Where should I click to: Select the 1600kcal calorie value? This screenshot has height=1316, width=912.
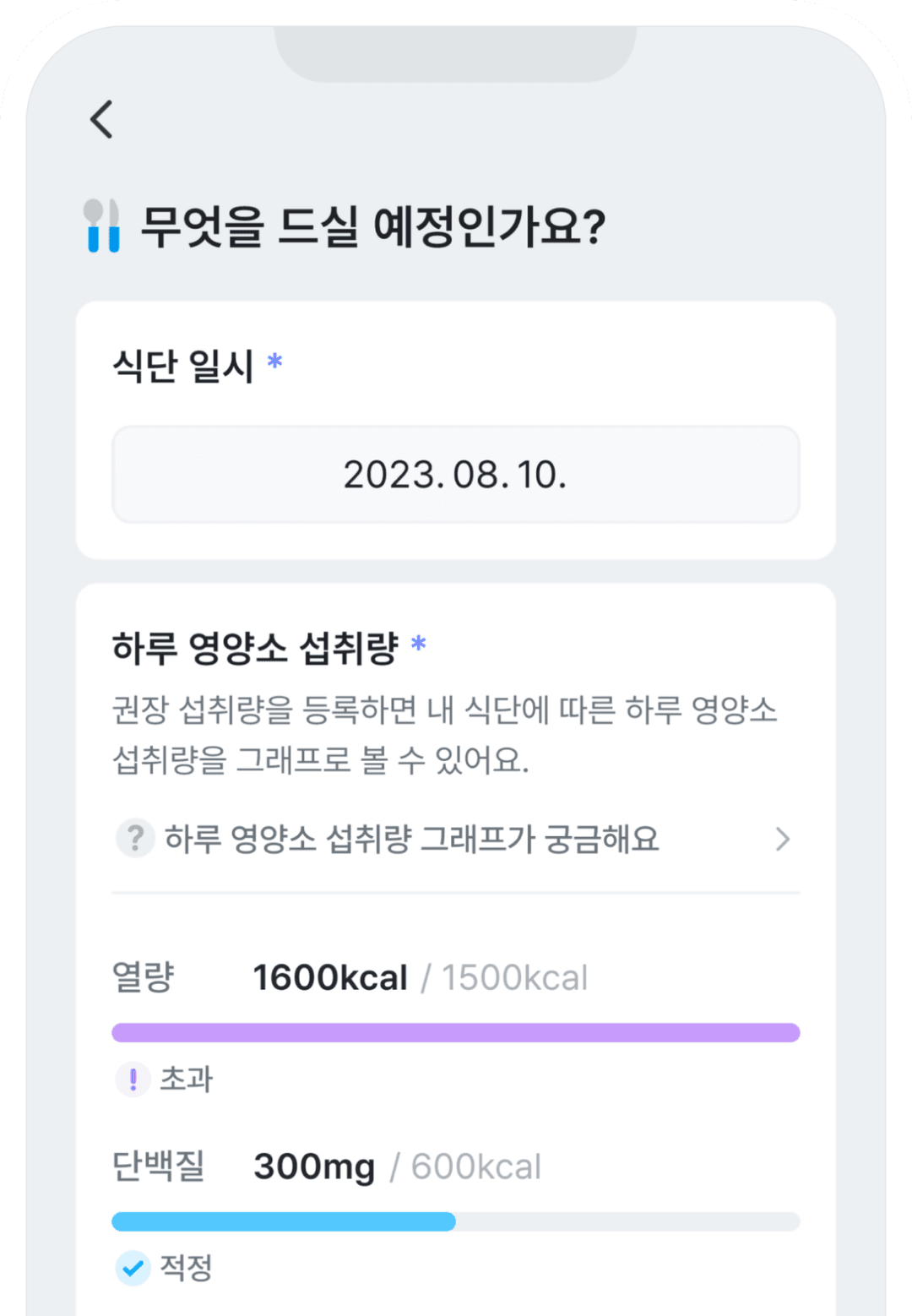[x=330, y=977]
